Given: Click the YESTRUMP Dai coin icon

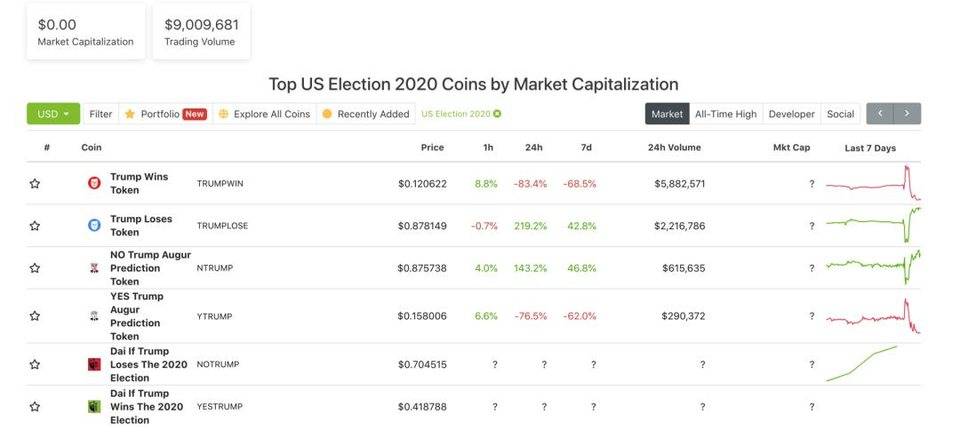Looking at the screenshot, I should coord(94,407).
